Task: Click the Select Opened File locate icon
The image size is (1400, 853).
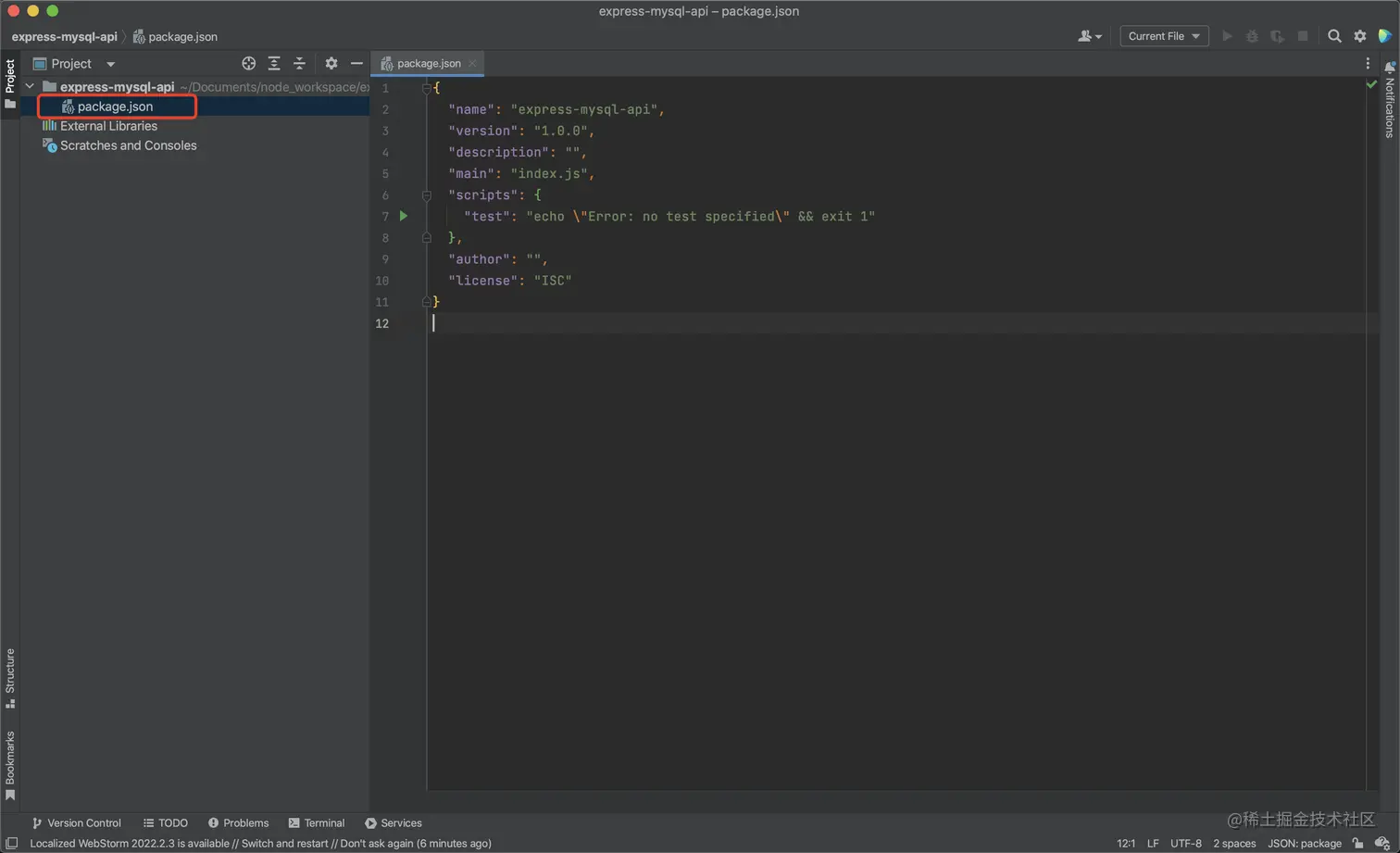Action: [x=248, y=63]
